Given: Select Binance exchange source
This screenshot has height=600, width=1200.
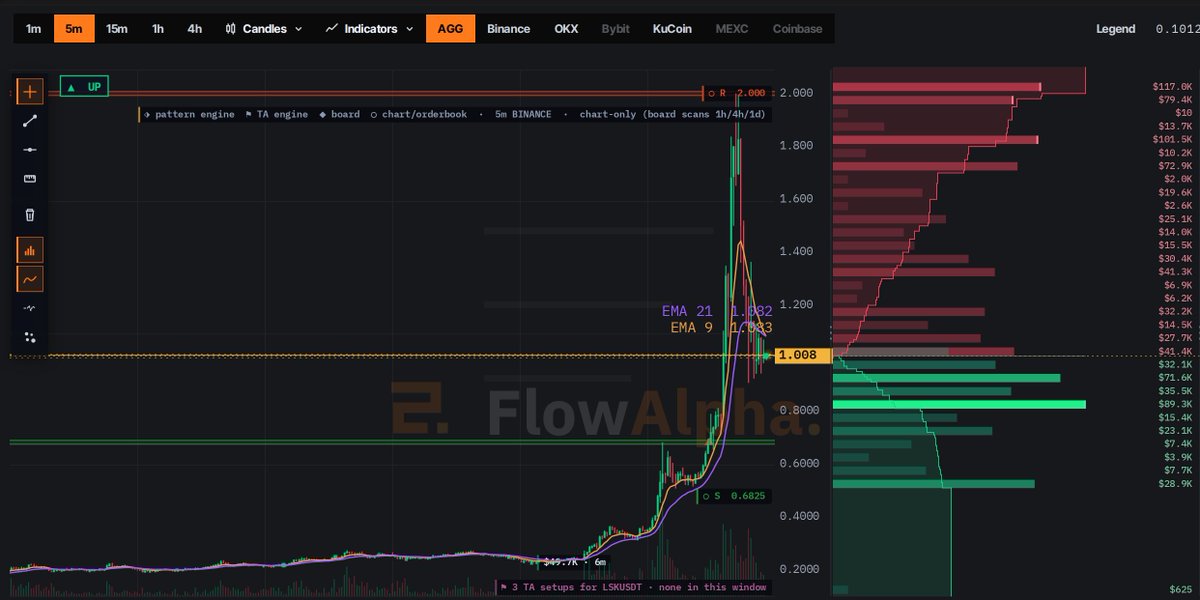Looking at the screenshot, I should point(508,29).
